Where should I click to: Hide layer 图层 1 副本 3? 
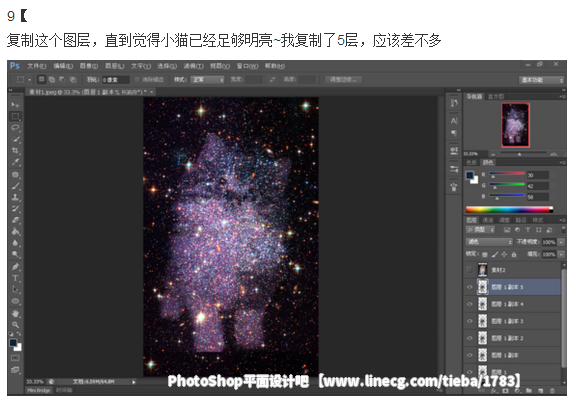tap(469, 321)
